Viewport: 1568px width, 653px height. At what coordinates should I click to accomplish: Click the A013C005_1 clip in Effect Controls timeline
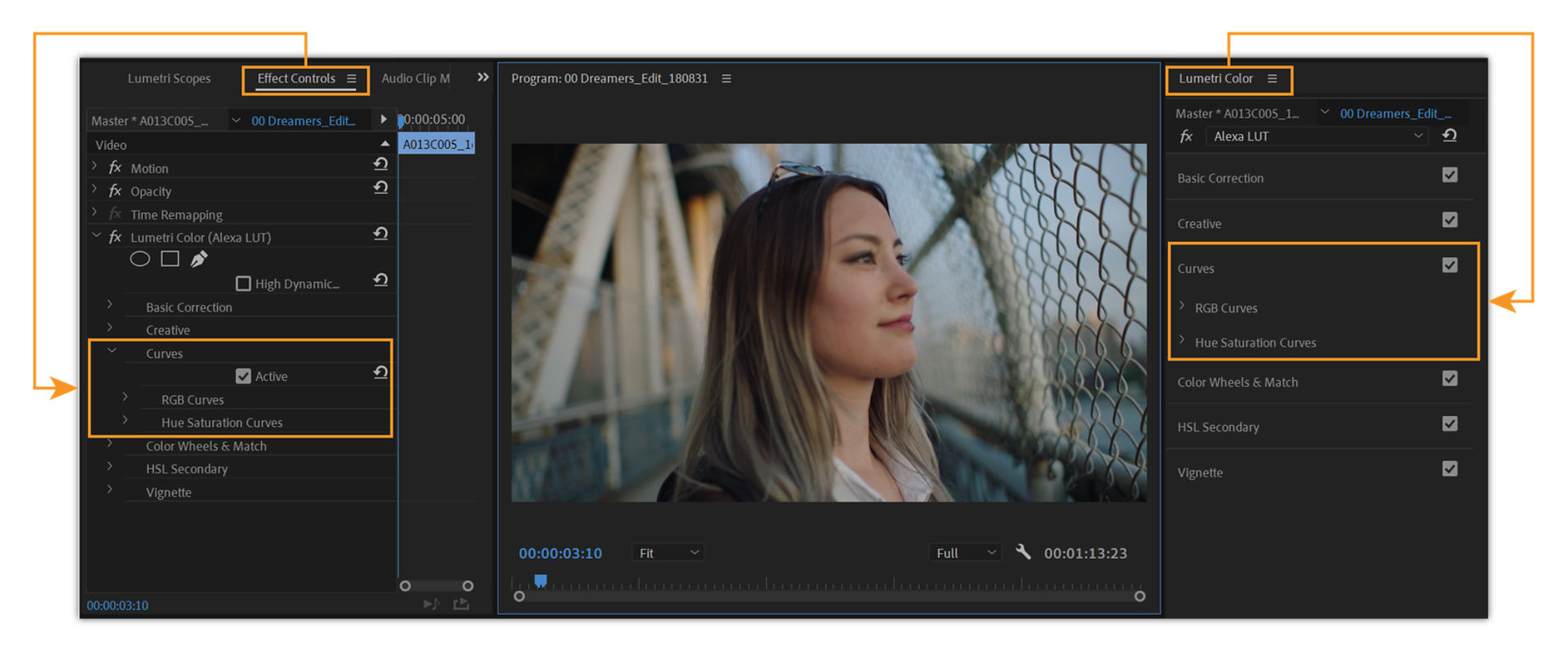click(437, 144)
